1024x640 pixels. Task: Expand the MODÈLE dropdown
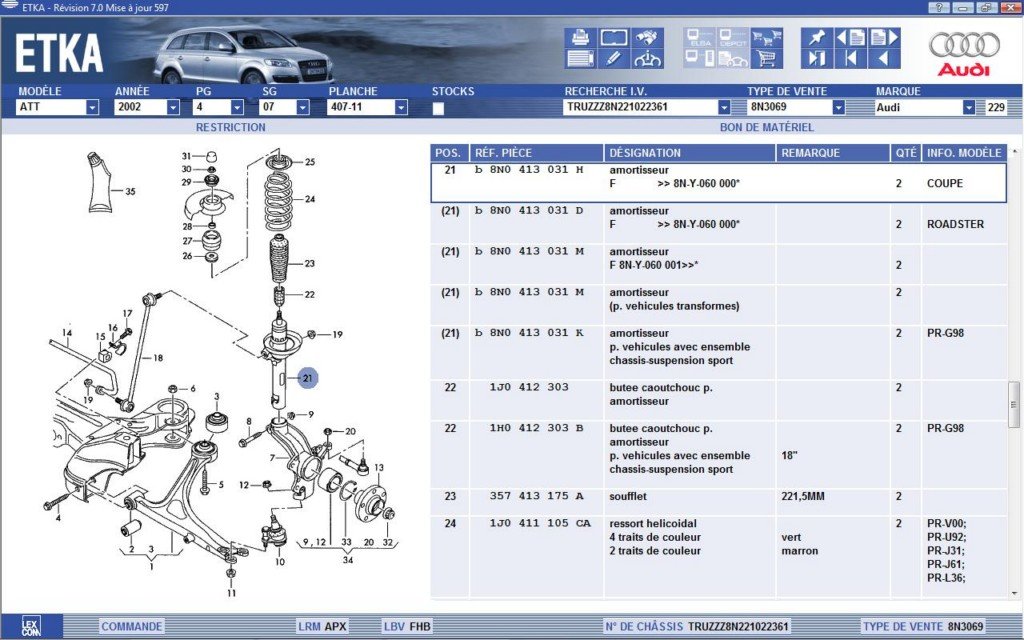(x=92, y=108)
